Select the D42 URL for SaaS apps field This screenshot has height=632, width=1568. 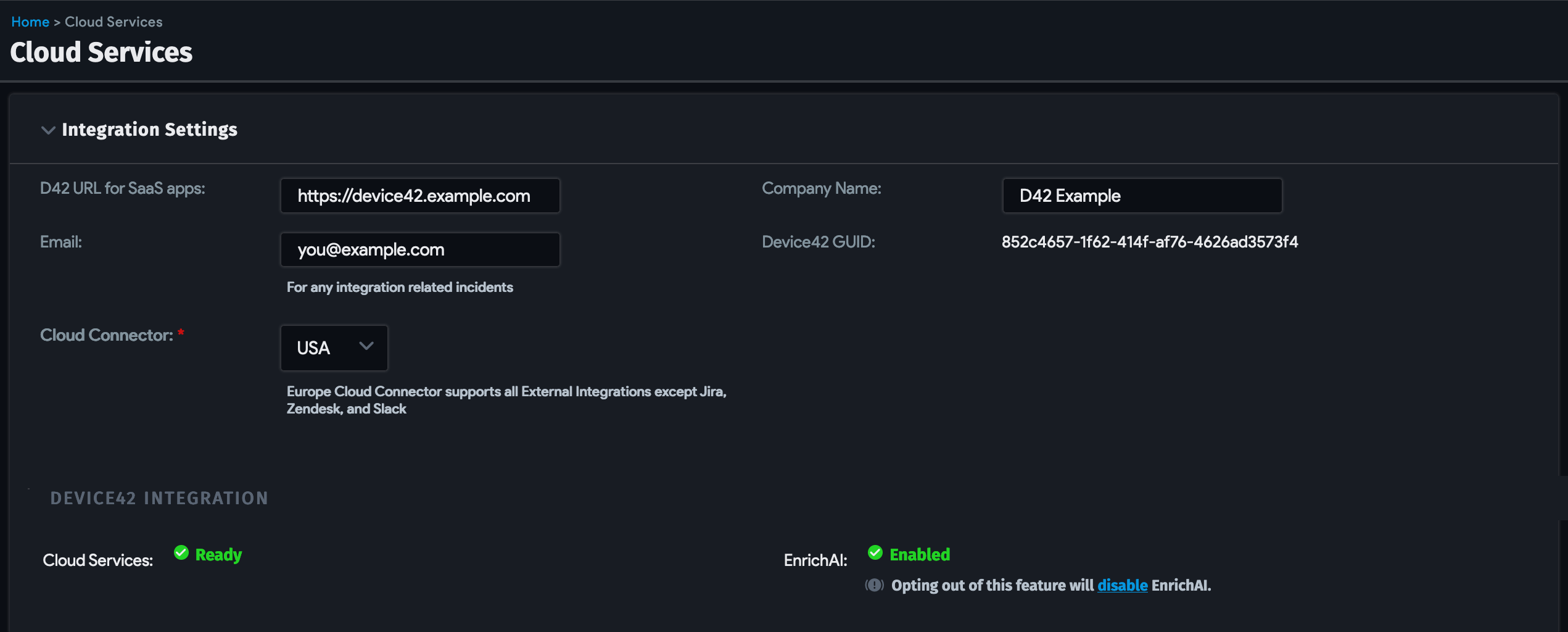point(420,196)
